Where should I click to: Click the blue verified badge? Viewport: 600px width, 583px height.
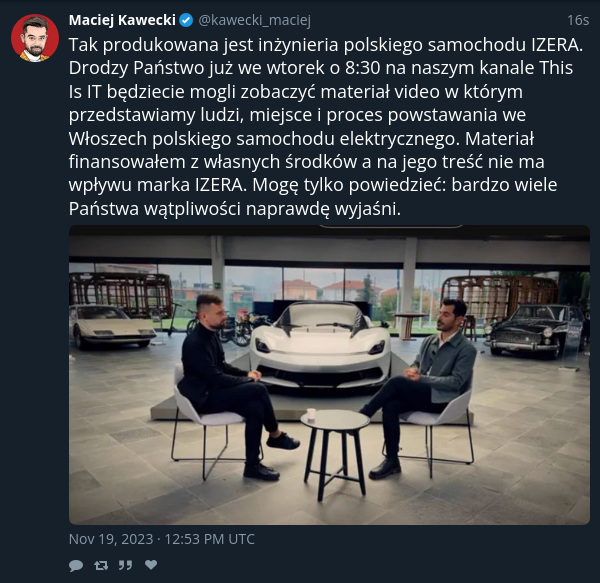point(186,20)
